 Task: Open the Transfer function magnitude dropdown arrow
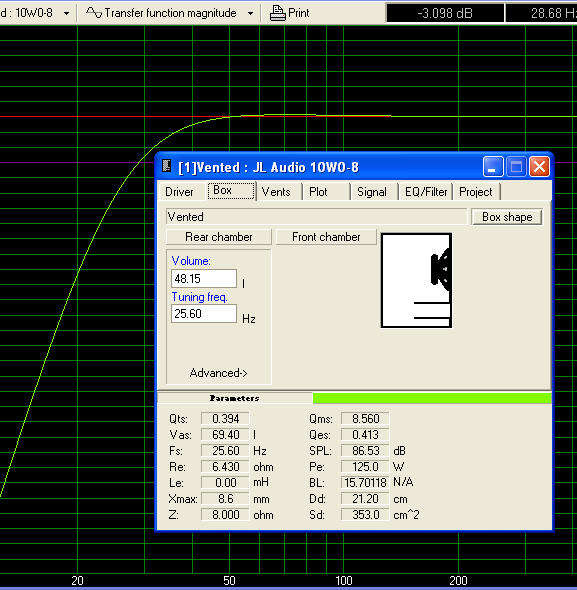[x=250, y=14]
